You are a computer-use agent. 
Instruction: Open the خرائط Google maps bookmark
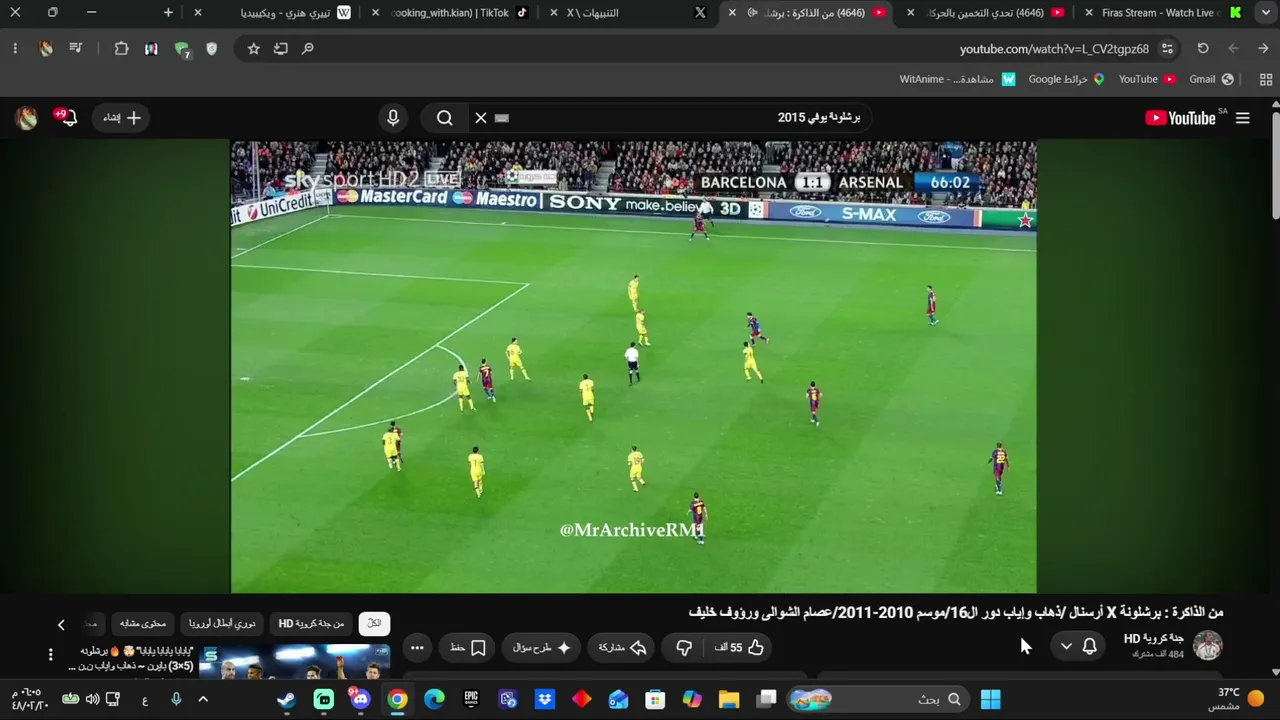(x=1066, y=79)
